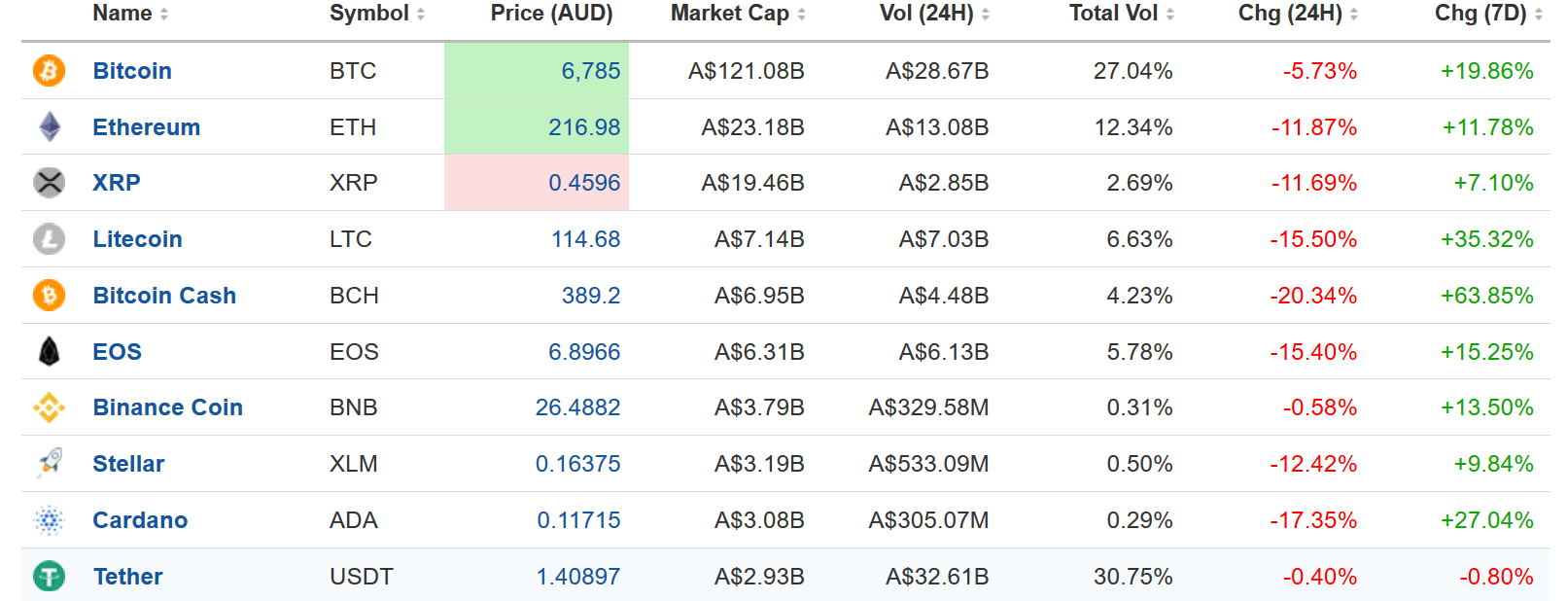The width and height of the screenshot is (1568, 601).
Task: Click Ethereum total volume 12.34%
Action: point(1132,127)
